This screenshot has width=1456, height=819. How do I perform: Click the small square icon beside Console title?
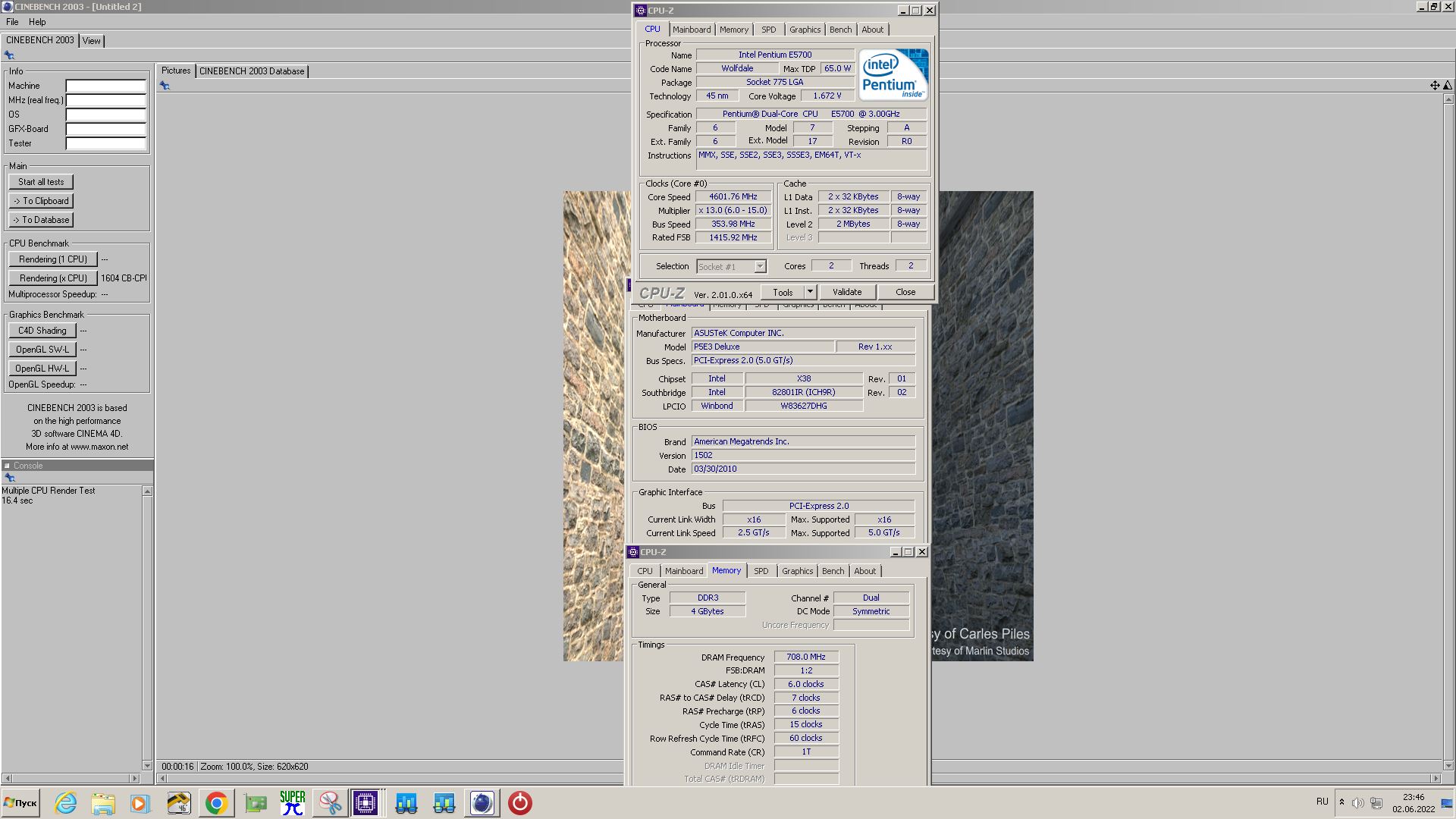[7, 466]
